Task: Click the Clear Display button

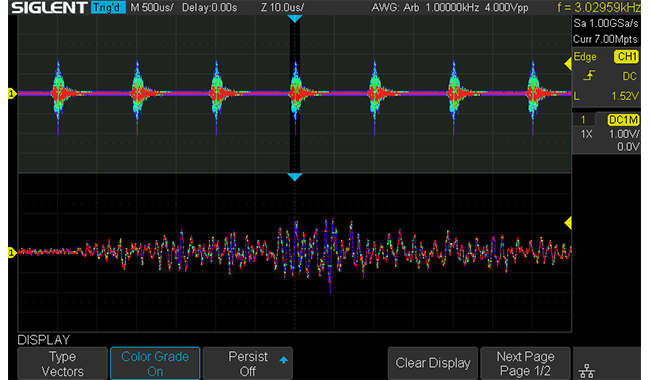Action: (433, 363)
